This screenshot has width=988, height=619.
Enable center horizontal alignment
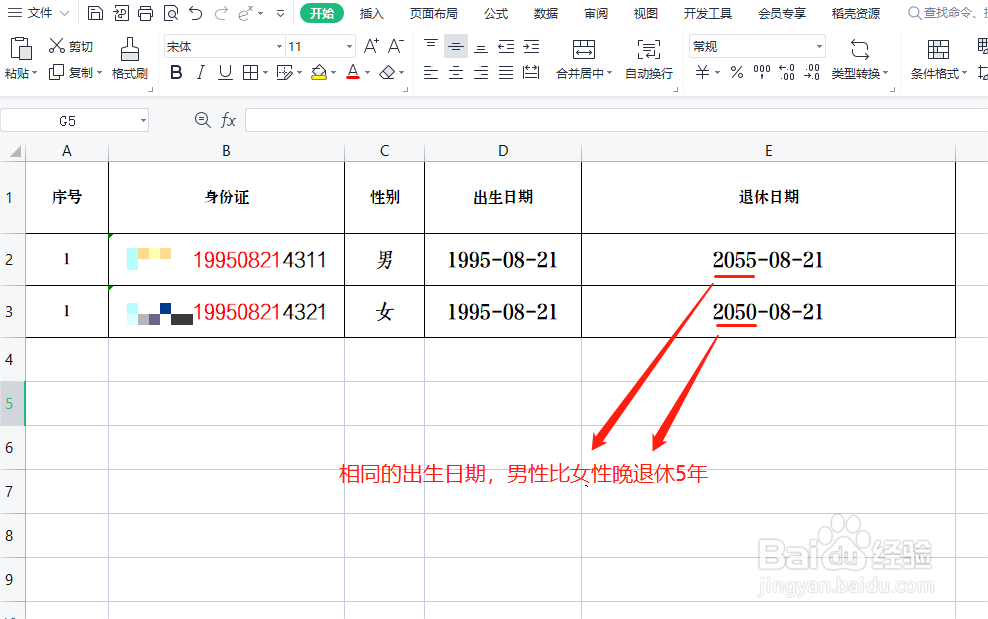[x=456, y=72]
